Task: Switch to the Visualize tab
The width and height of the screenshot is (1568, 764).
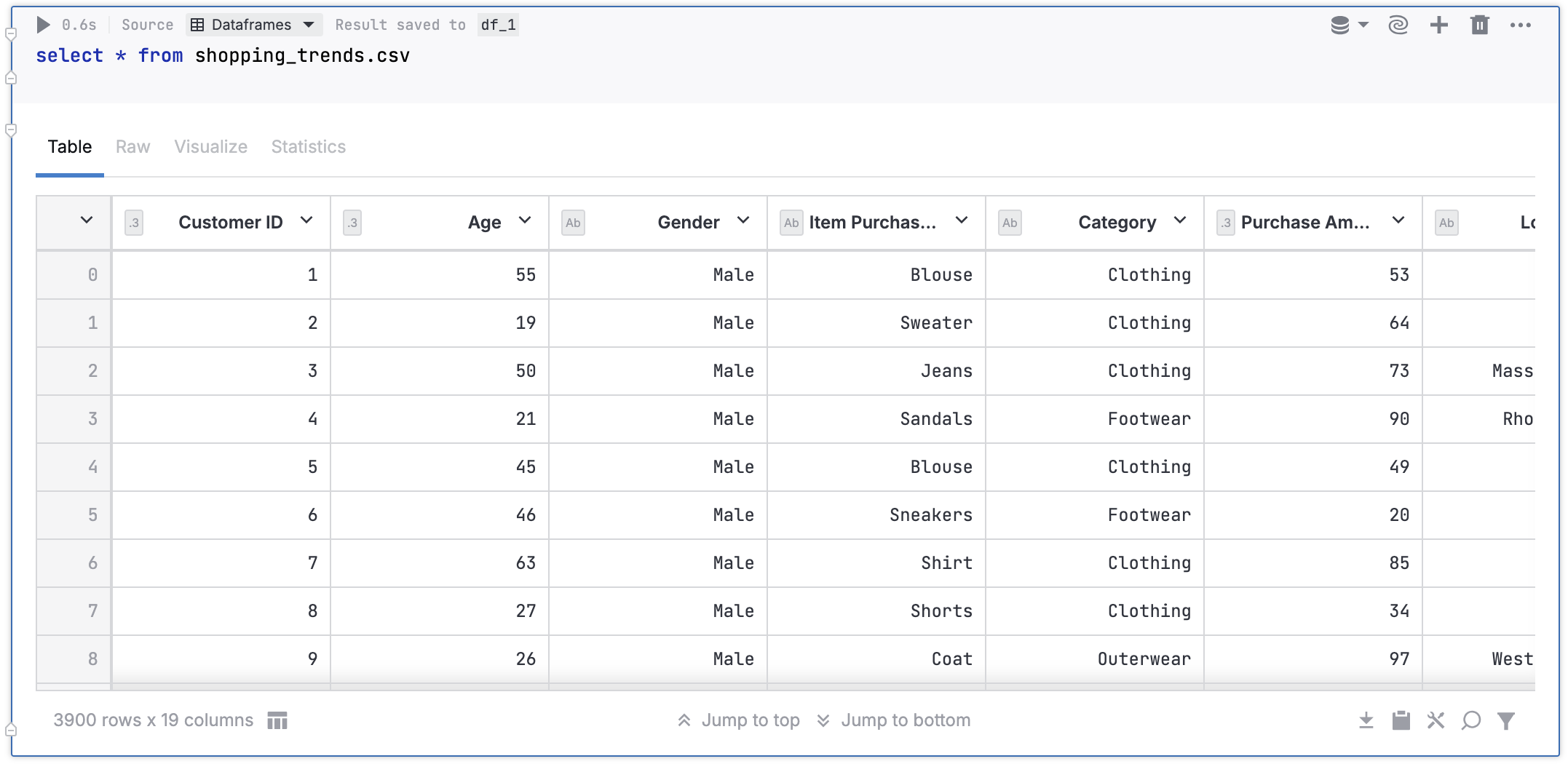Action: click(x=210, y=147)
